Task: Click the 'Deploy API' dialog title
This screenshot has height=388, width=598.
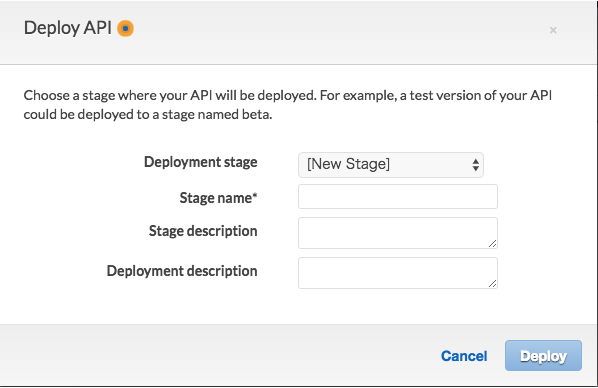Action: [x=68, y=28]
